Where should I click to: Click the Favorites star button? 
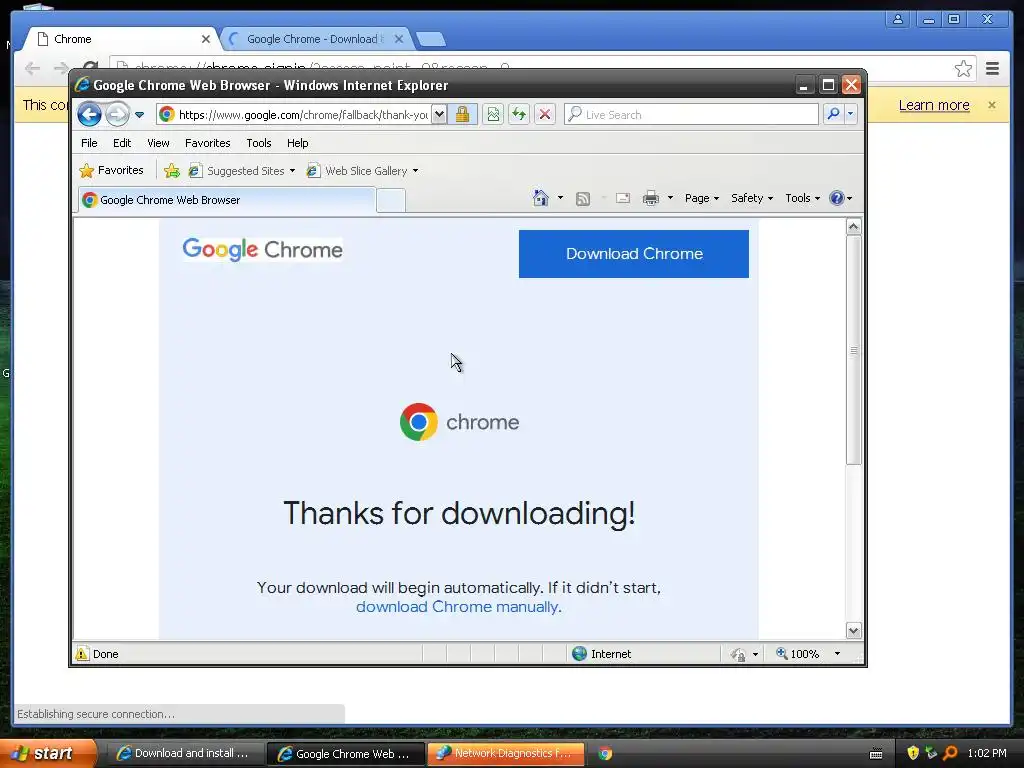(111, 170)
